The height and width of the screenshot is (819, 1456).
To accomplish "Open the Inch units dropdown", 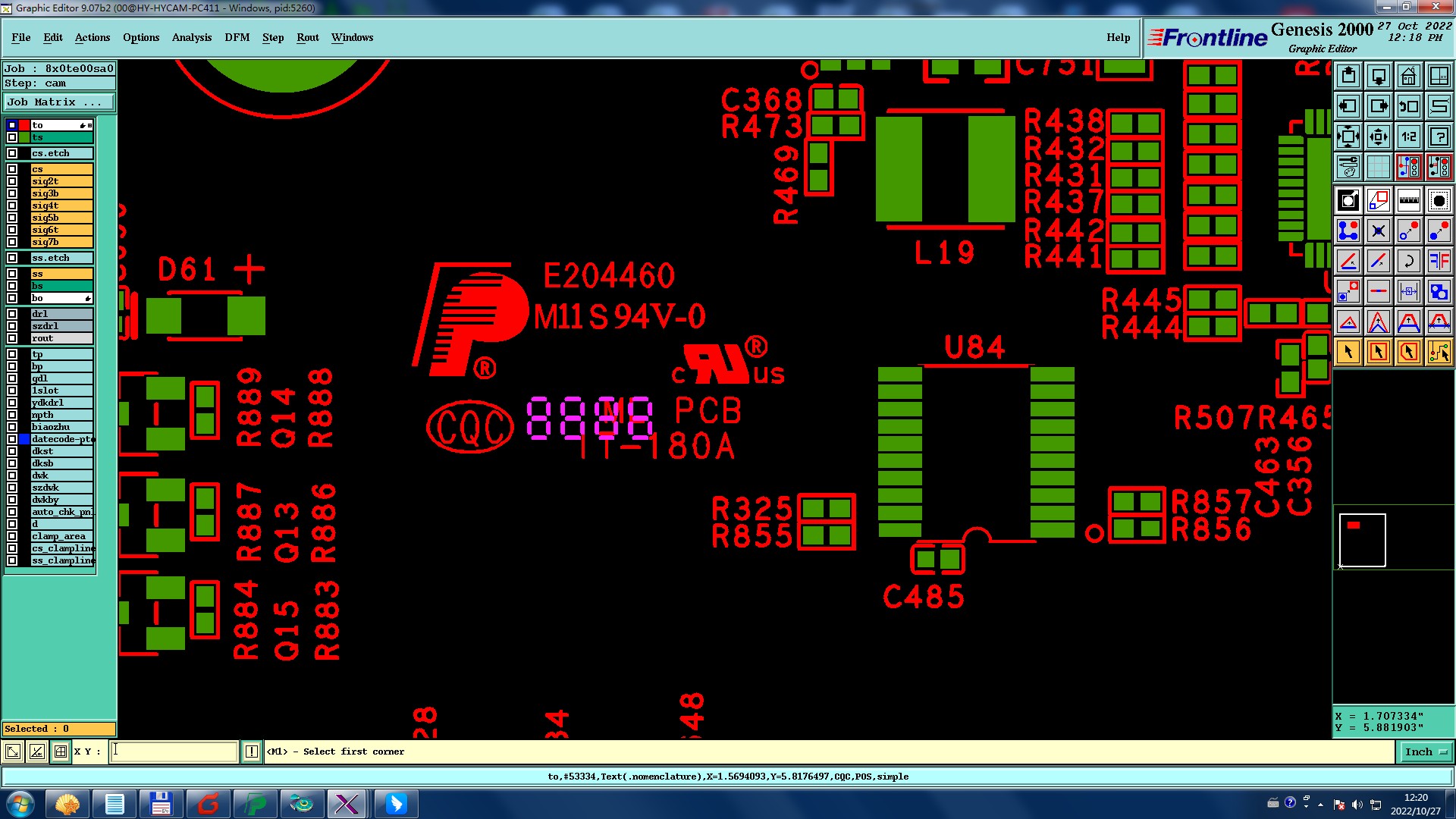I will point(1426,752).
